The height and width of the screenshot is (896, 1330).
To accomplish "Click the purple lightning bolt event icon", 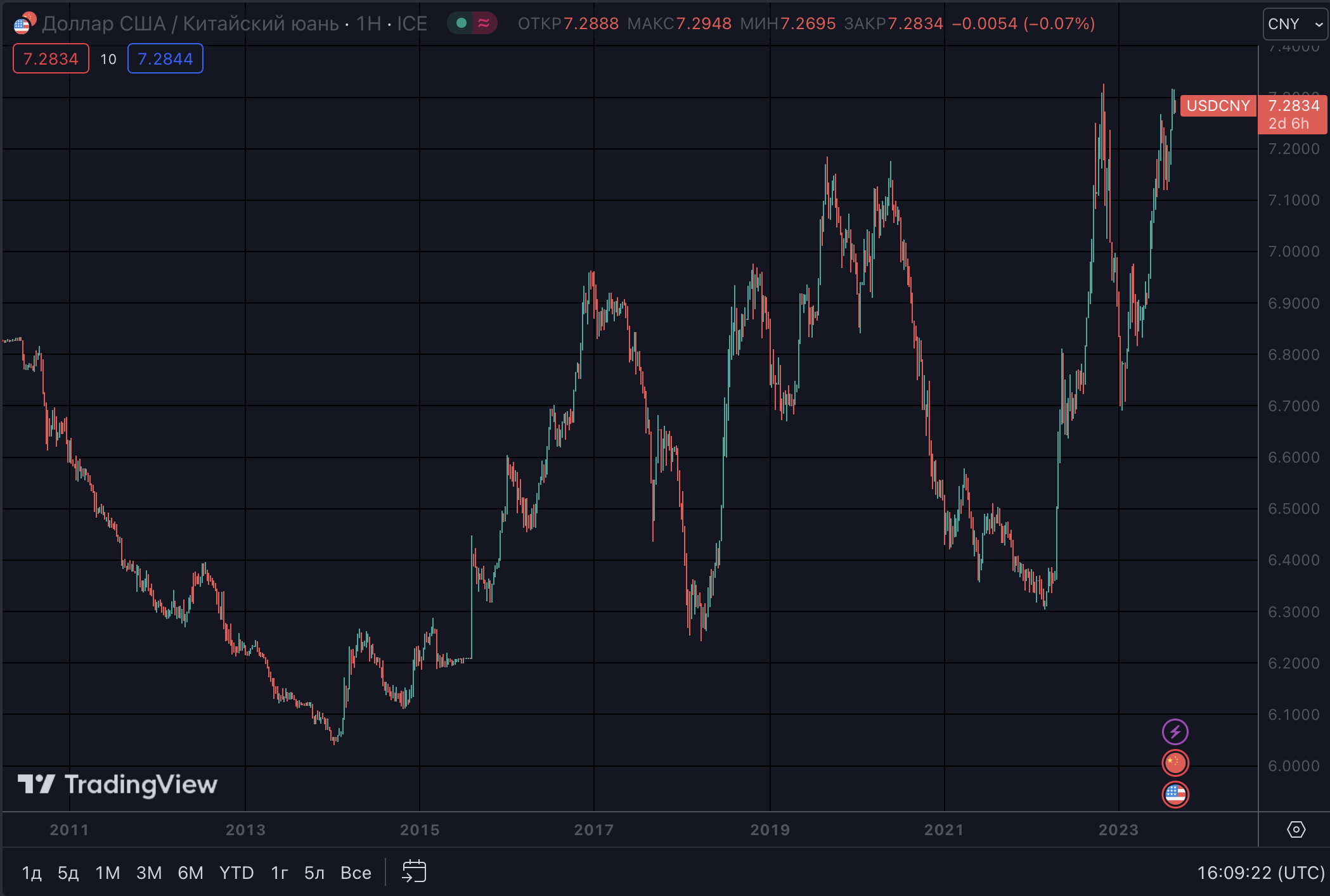I will [1175, 732].
